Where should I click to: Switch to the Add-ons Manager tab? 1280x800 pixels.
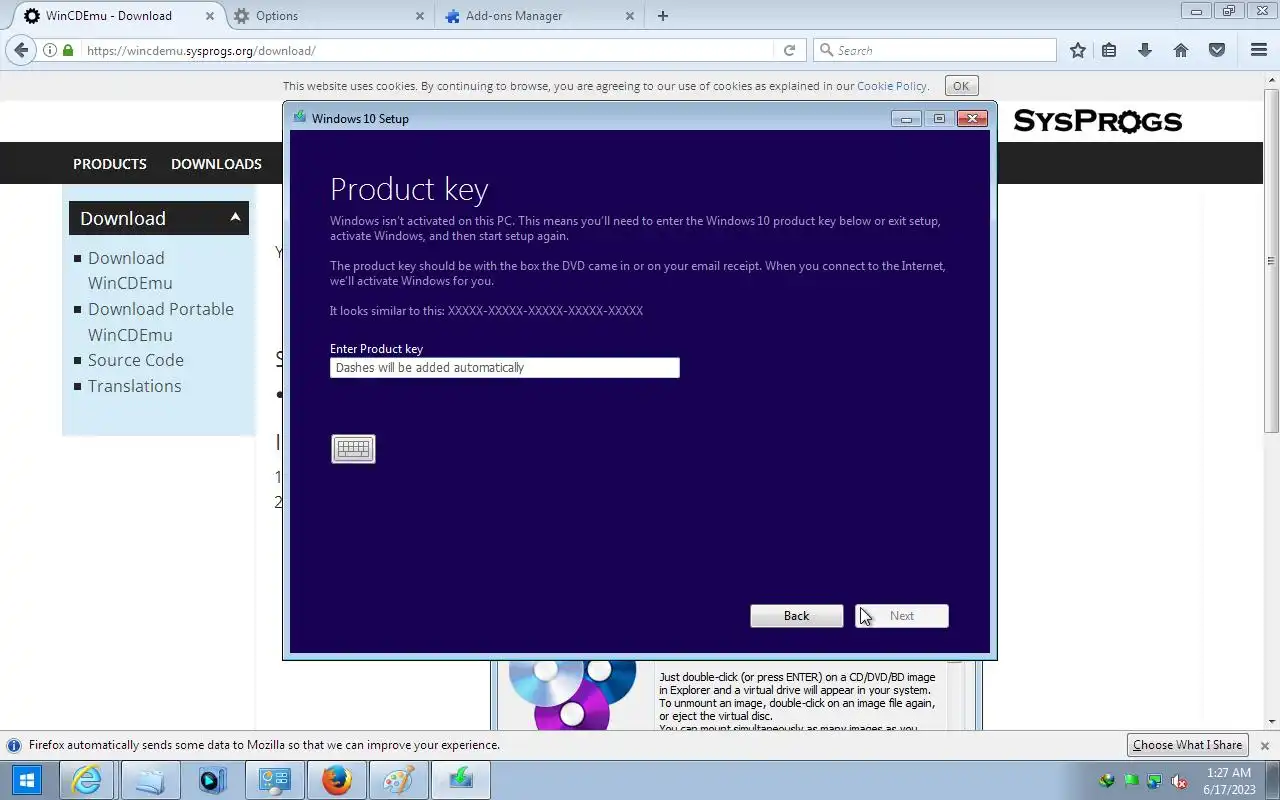[540, 16]
